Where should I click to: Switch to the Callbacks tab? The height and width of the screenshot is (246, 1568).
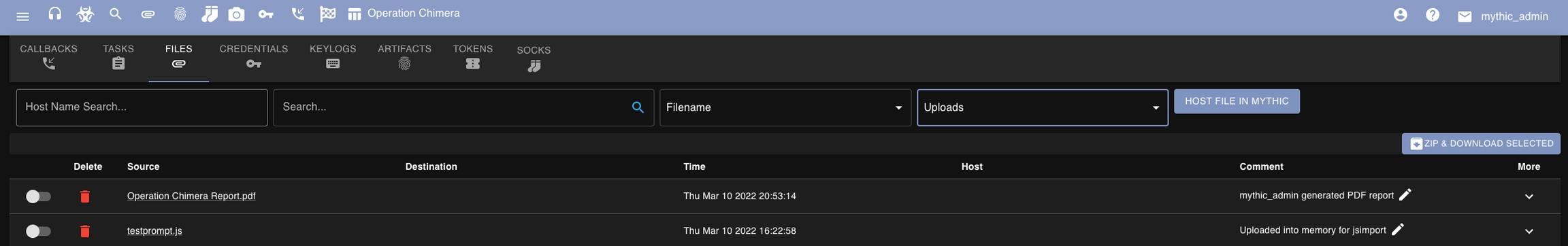(49, 57)
